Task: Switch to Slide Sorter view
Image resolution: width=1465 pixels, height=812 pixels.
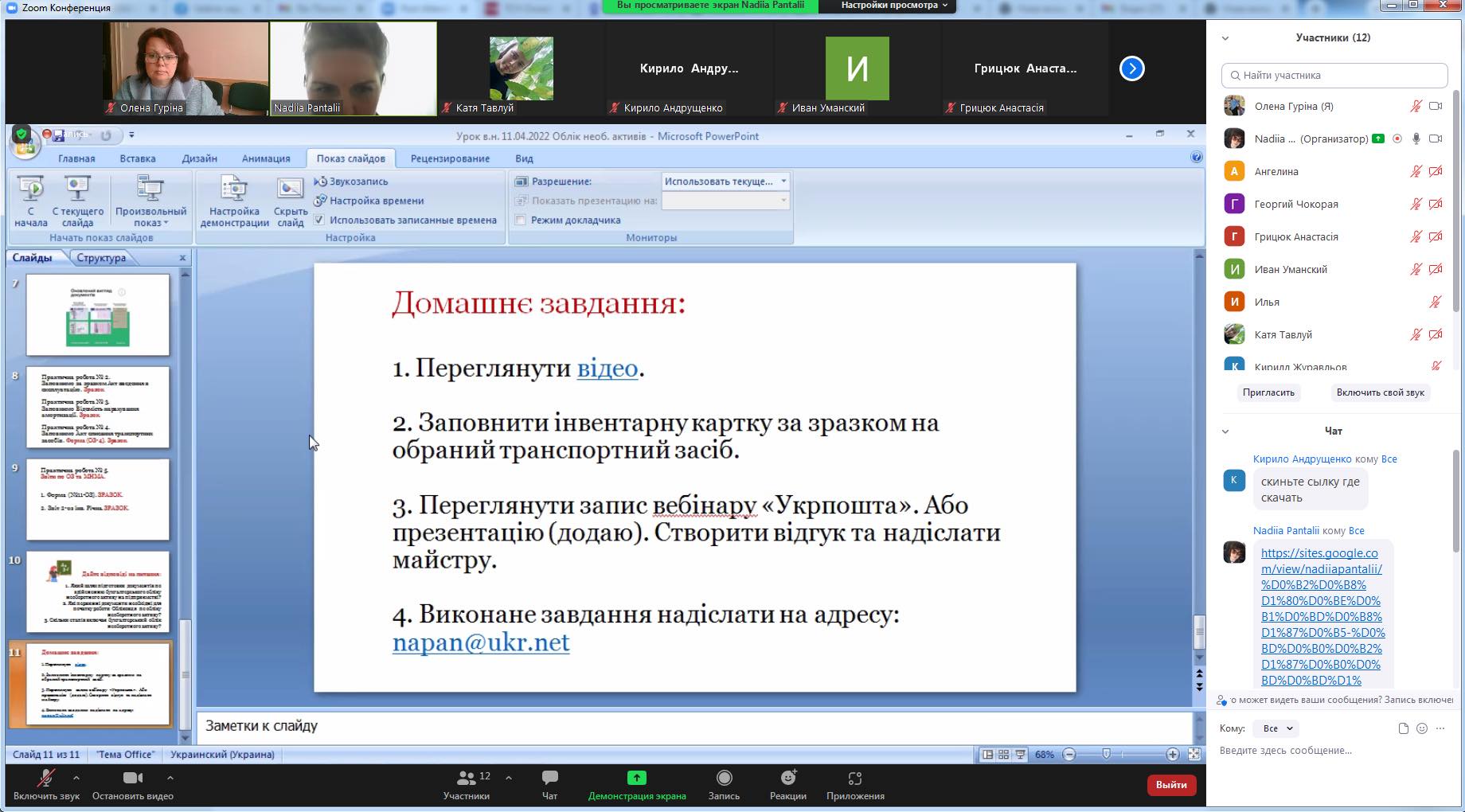Action: point(1003,754)
